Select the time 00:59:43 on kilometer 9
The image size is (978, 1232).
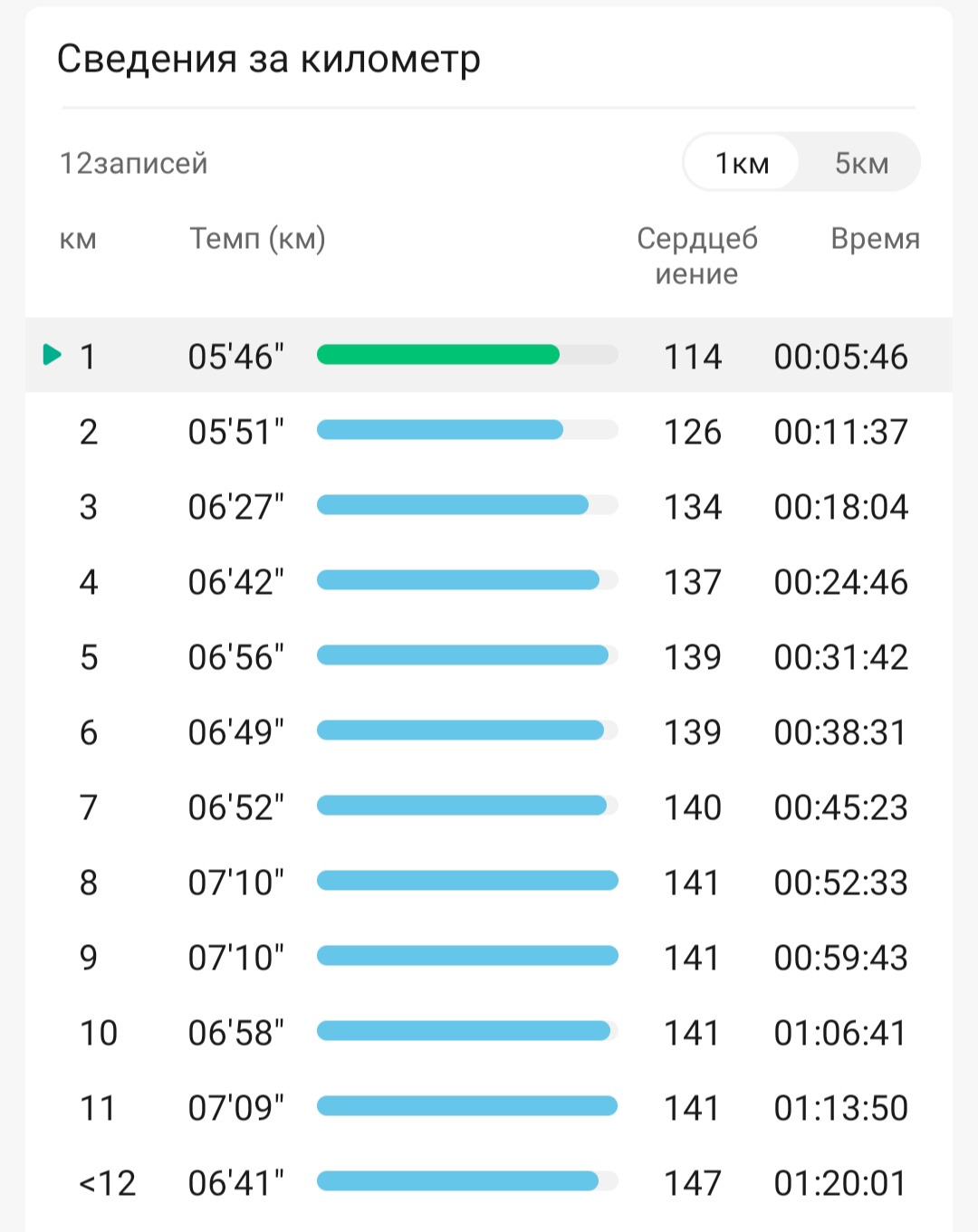point(840,958)
